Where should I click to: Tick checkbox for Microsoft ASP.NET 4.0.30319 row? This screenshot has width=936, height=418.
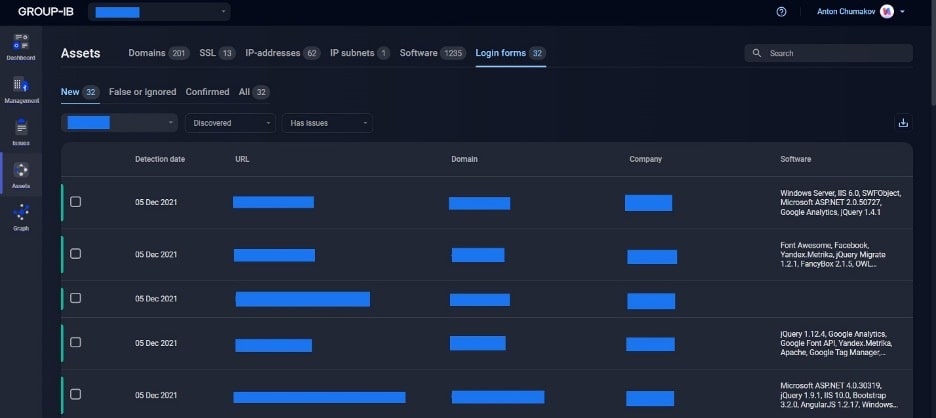point(75,394)
